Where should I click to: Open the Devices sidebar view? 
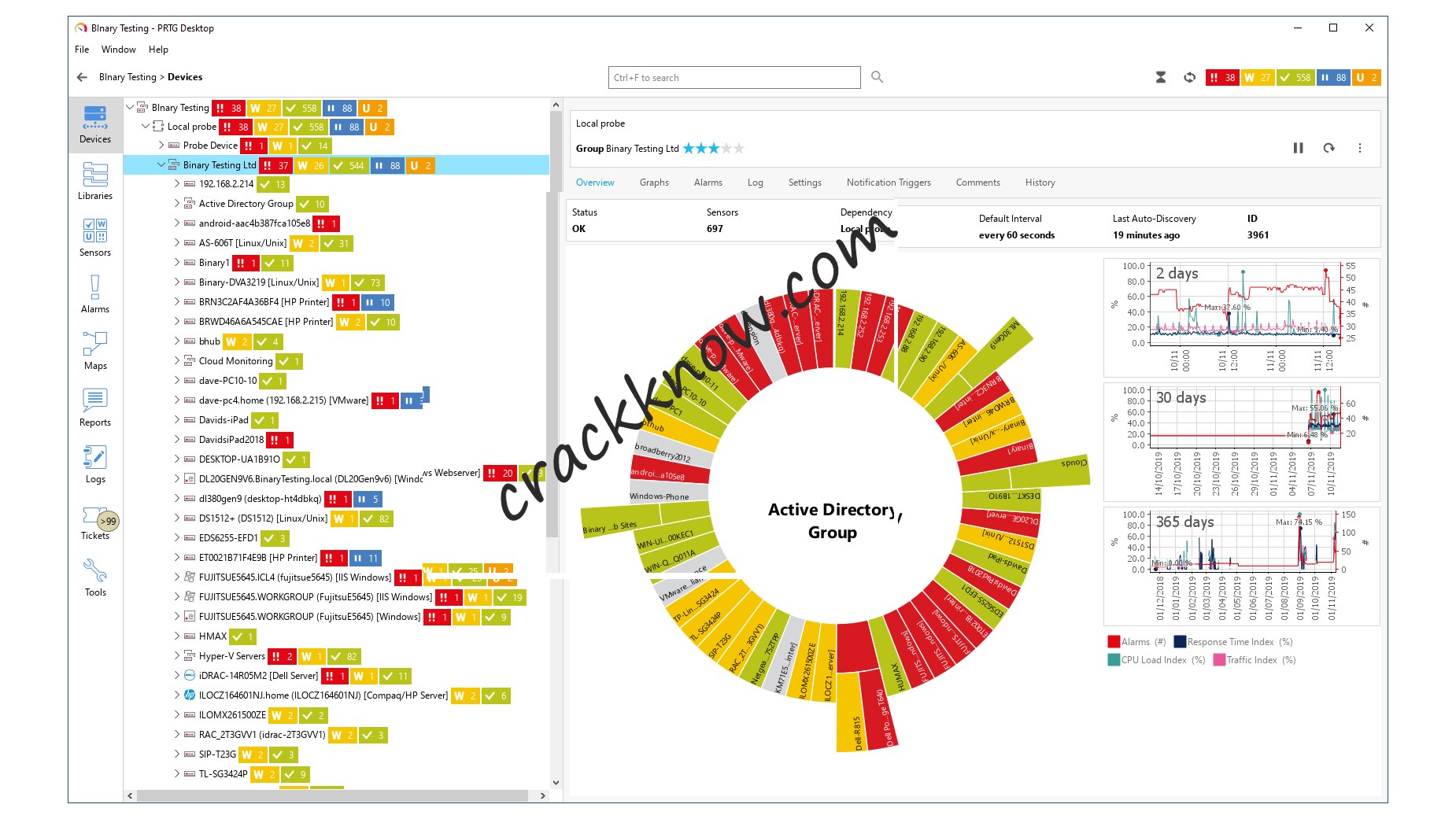pyautogui.click(x=95, y=124)
